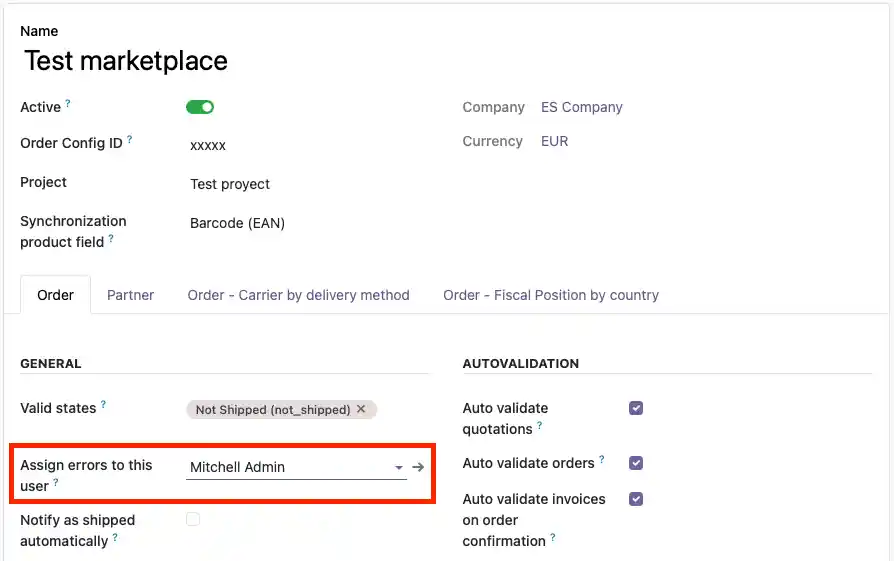
Task: Enable Notify as shipped automatically checkbox
Action: [x=193, y=519]
